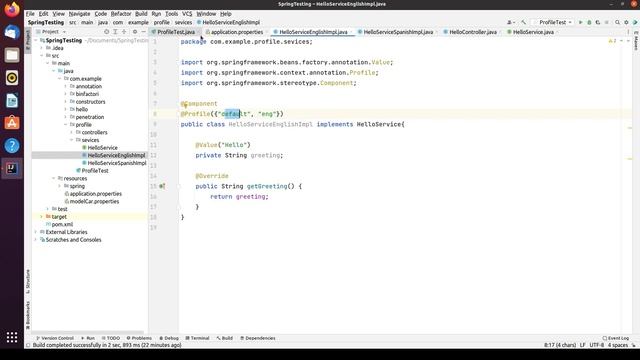Toggle Version Control tool window
The height and width of the screenshot is (360, 640).
pyautogui.click(x=55, y=338)
